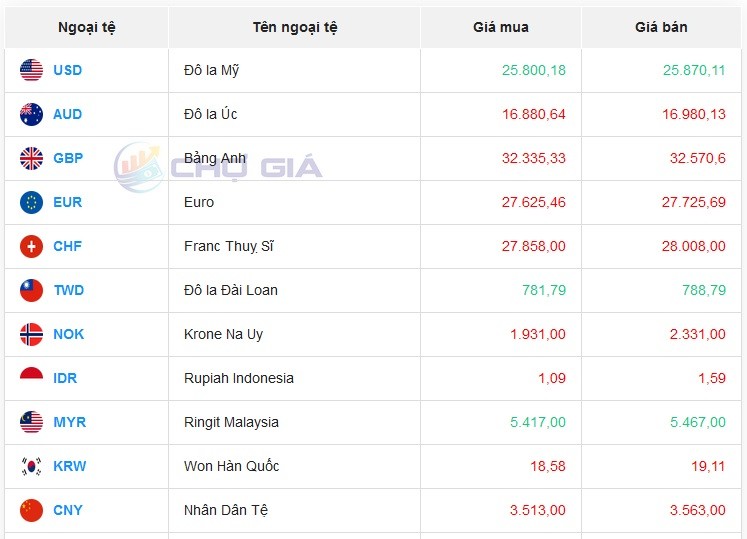
Task: Click the Chợ Giá watermark logo
Action: pyautogui.click(x=218, y=167)
